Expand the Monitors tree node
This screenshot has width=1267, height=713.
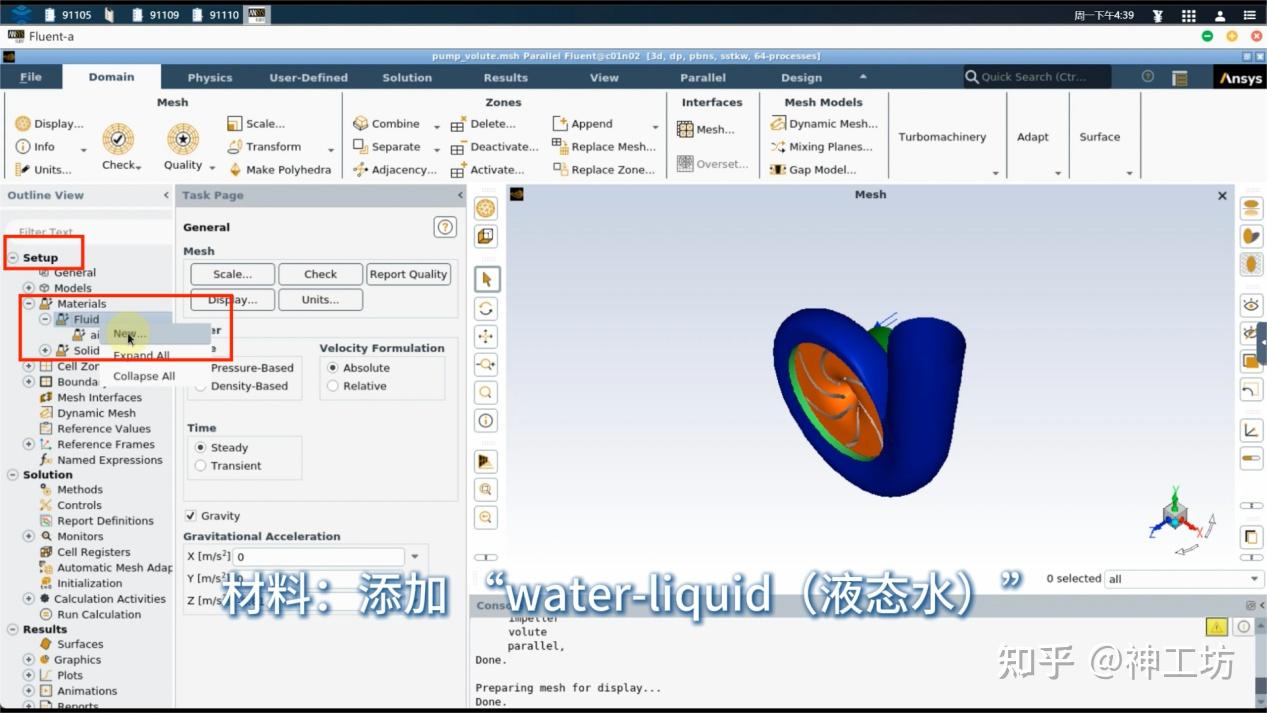tap(29, 537)
